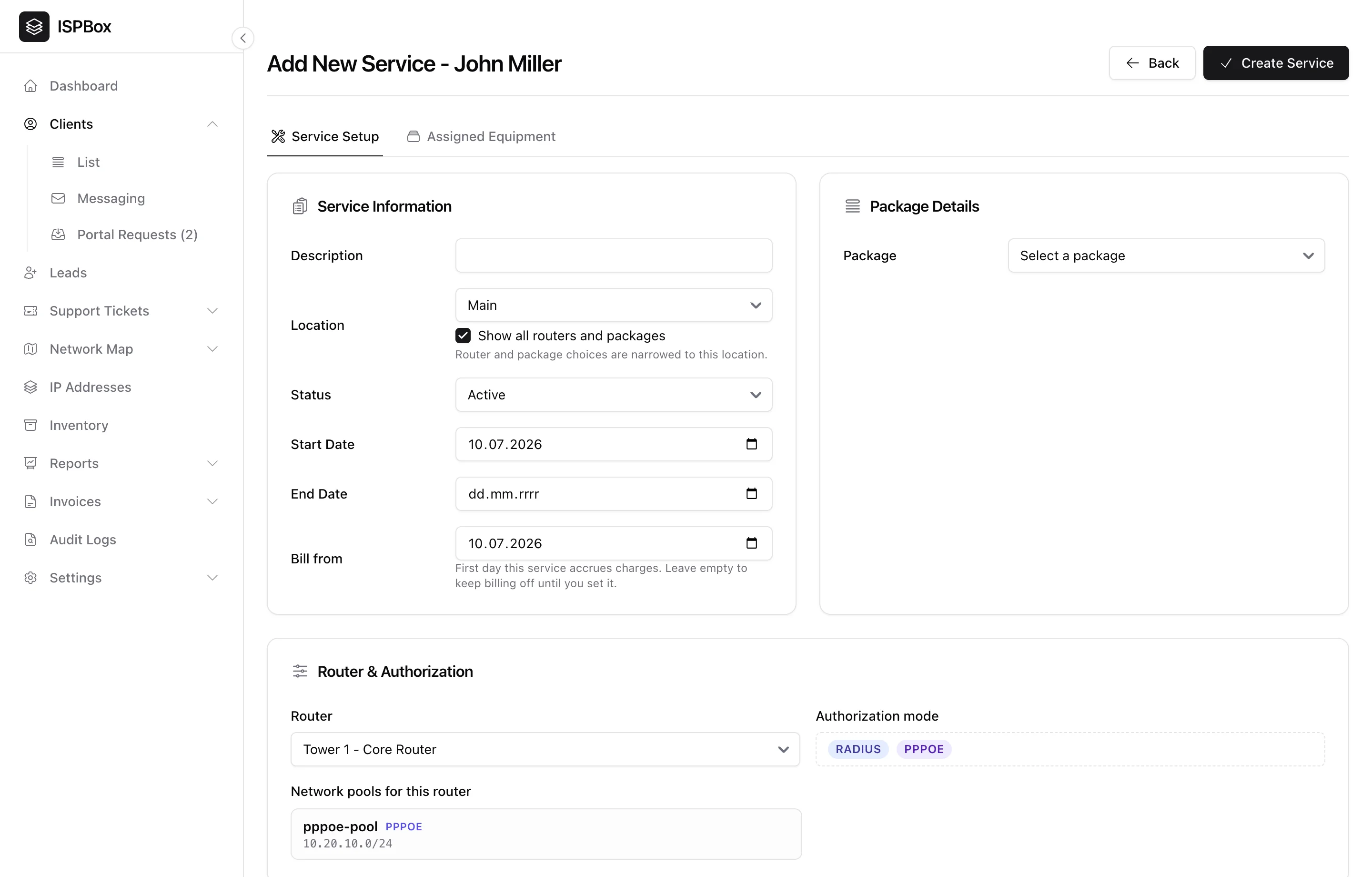Viewport: 1372px width, 877px height.
Task: Switch to the Assigned Equipment tab
Action: click(x=481, y=136)
